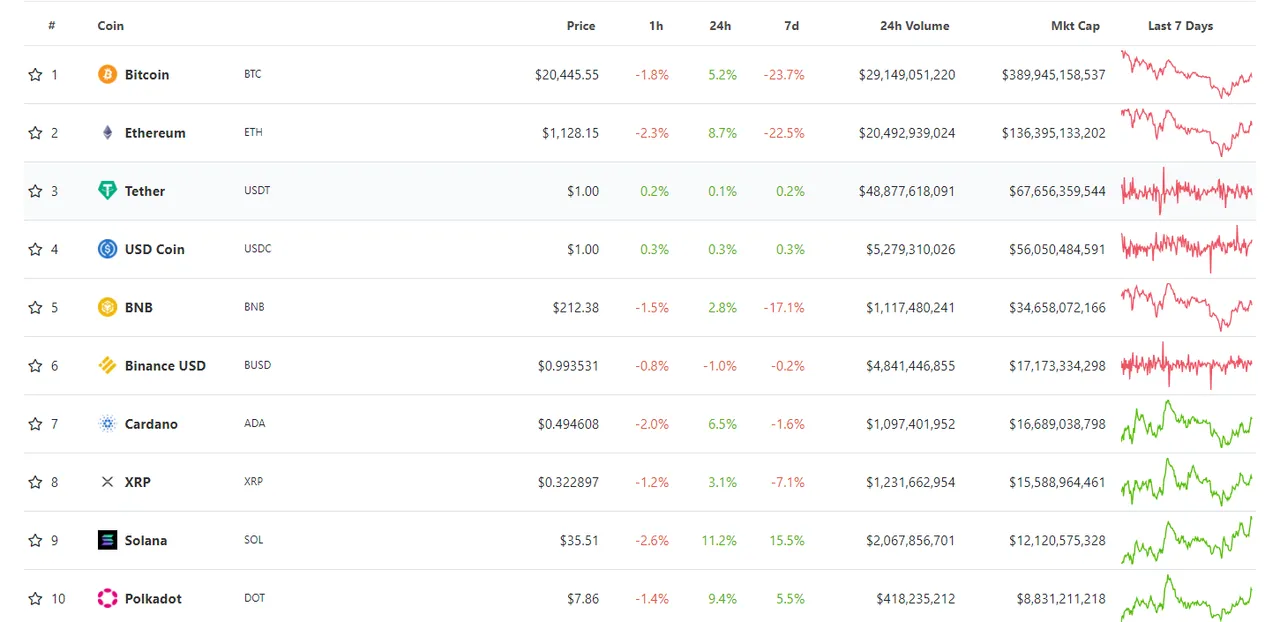Click Bitcoin's 7d change -23.7%
Screen dimensions: 1280x622
pos(784,74)
